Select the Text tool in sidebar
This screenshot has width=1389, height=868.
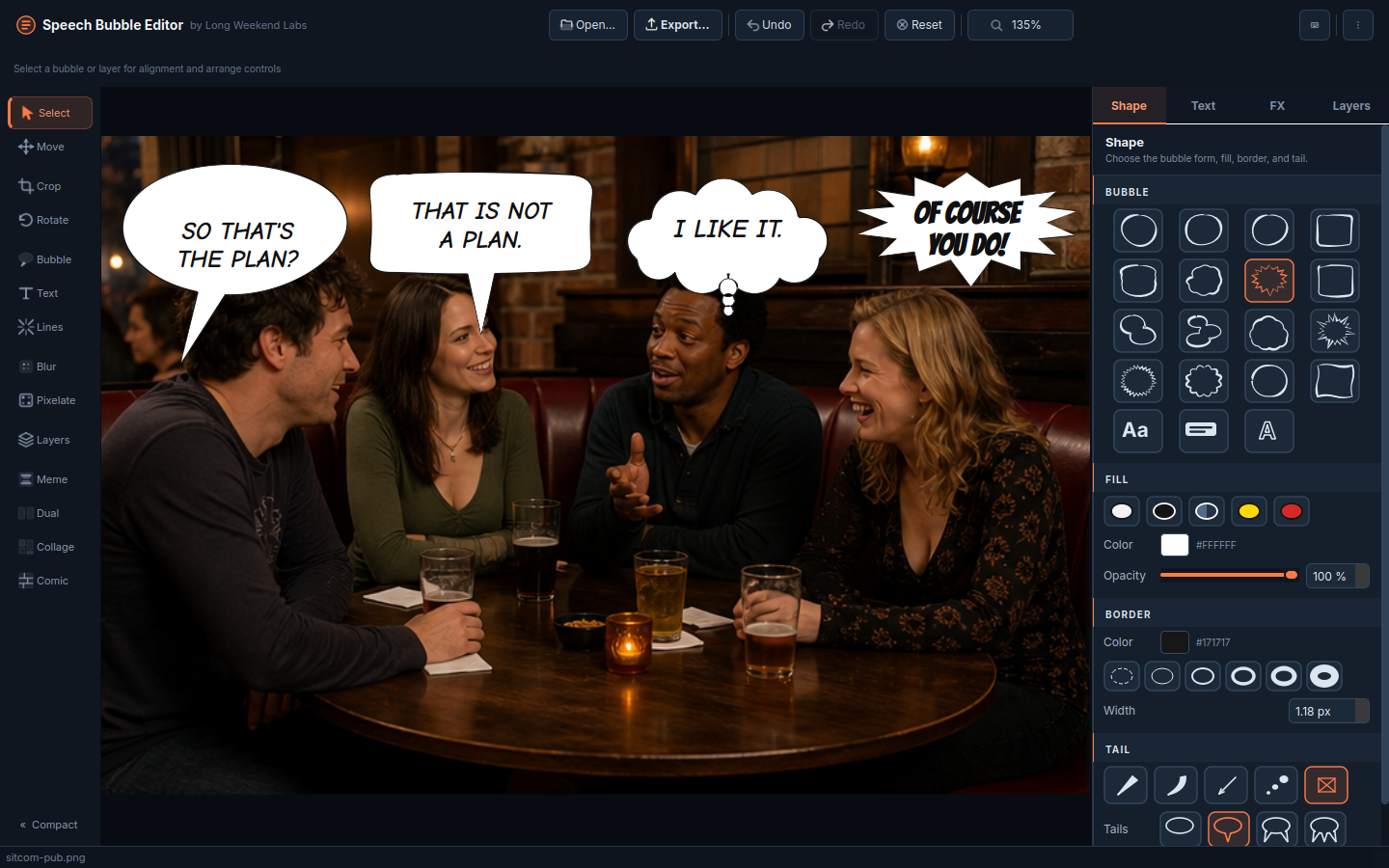[x=50, y=293]
